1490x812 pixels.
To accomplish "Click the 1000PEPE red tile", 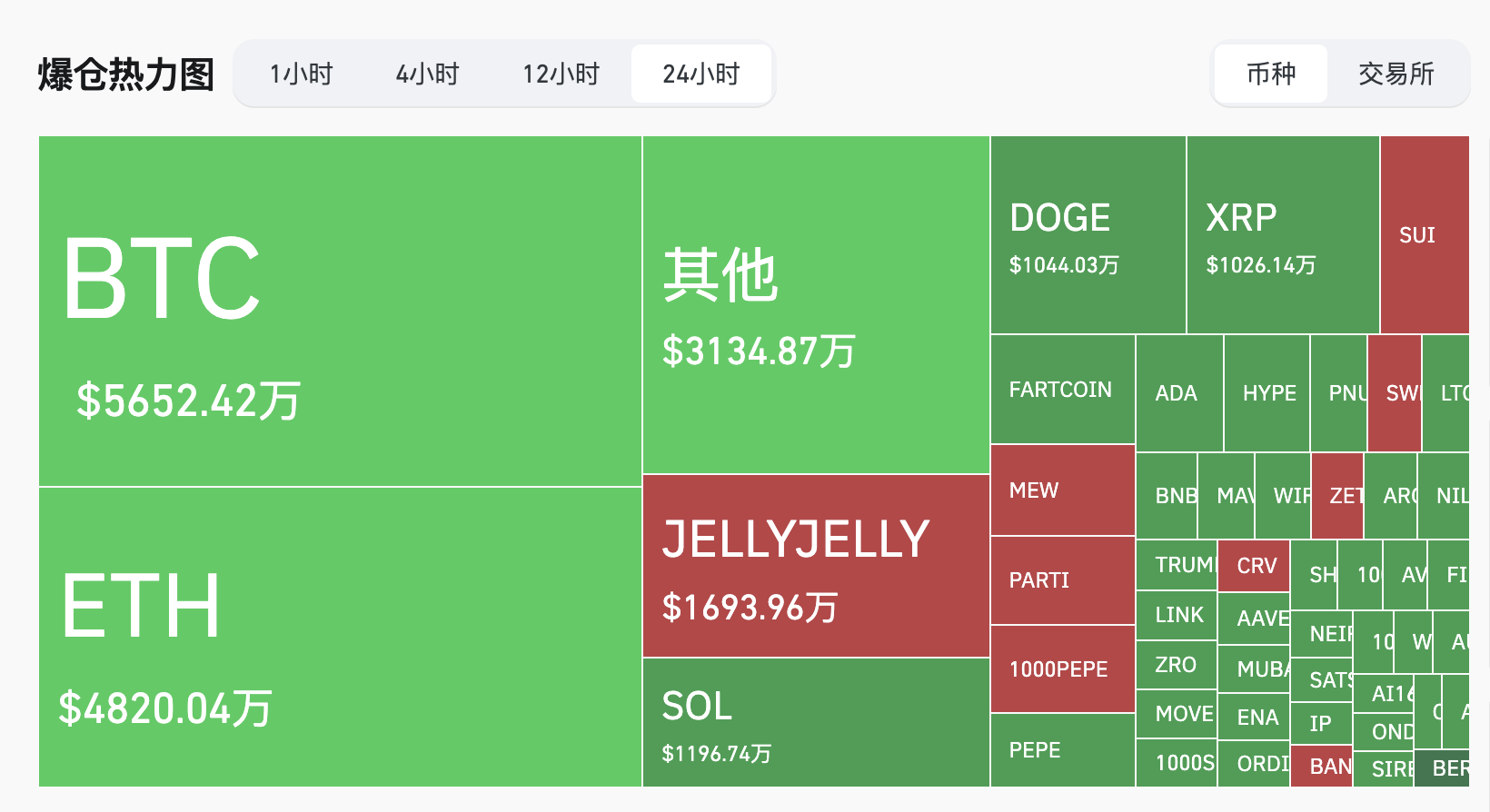I will coord(1062,668).
